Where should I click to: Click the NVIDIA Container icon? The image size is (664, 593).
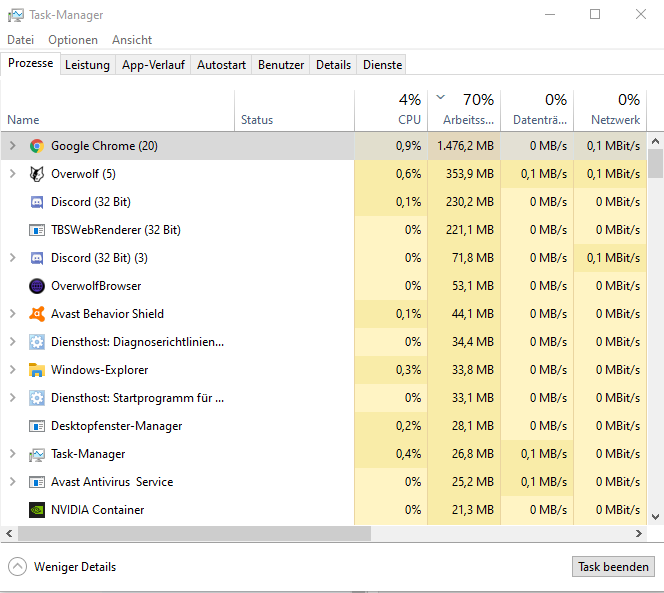(37, 510)
